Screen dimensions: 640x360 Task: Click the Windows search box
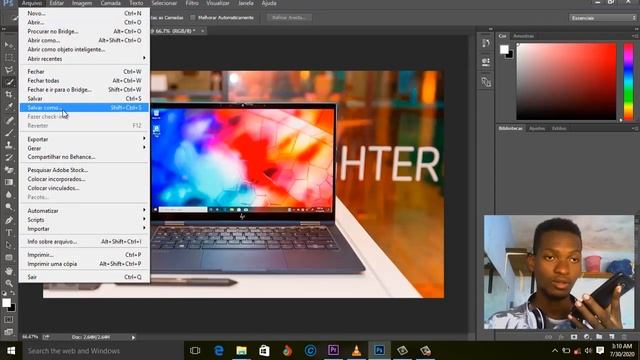tap(102, 351)
